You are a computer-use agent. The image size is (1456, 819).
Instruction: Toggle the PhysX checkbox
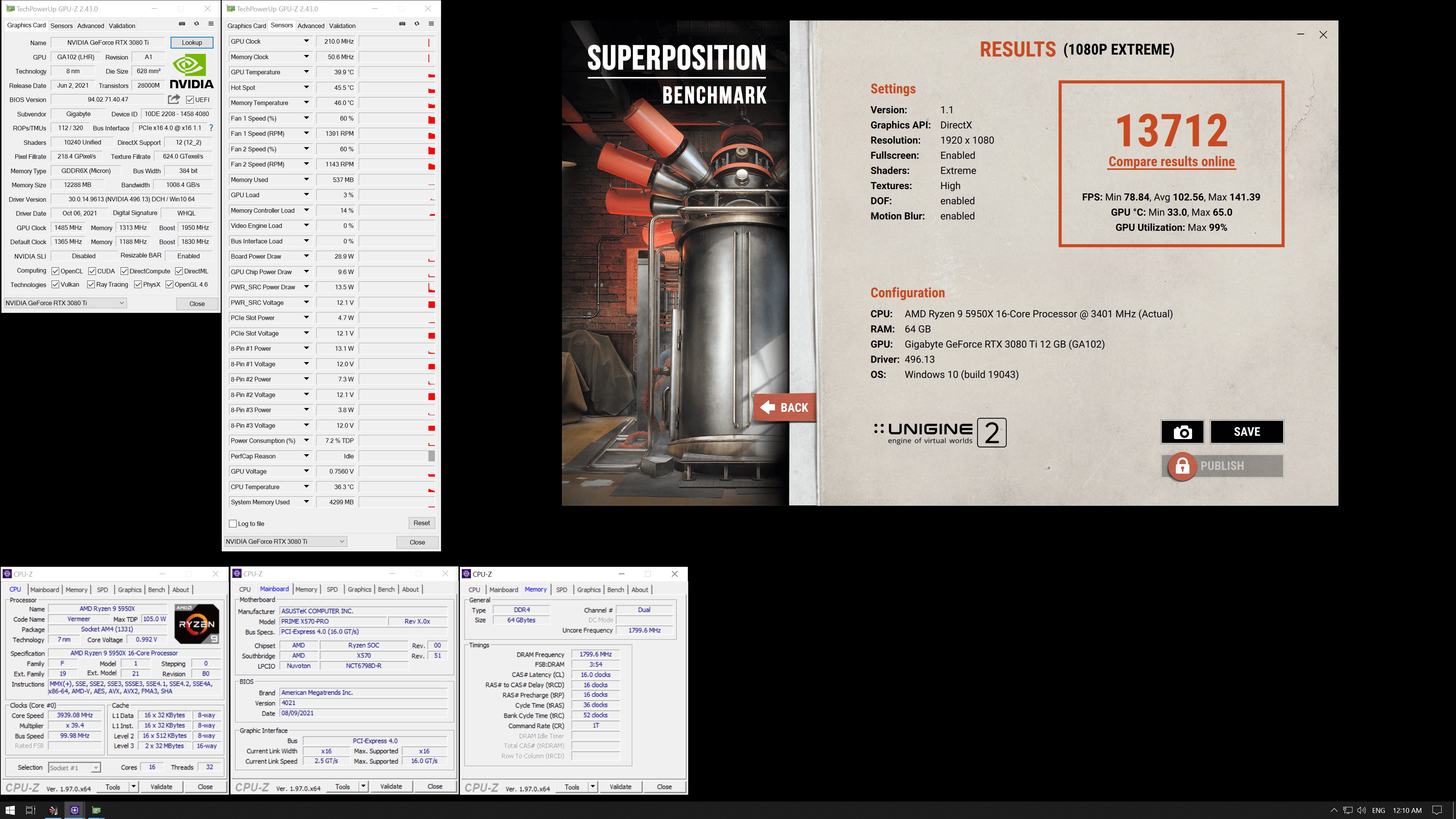click(x=138, y=284)
